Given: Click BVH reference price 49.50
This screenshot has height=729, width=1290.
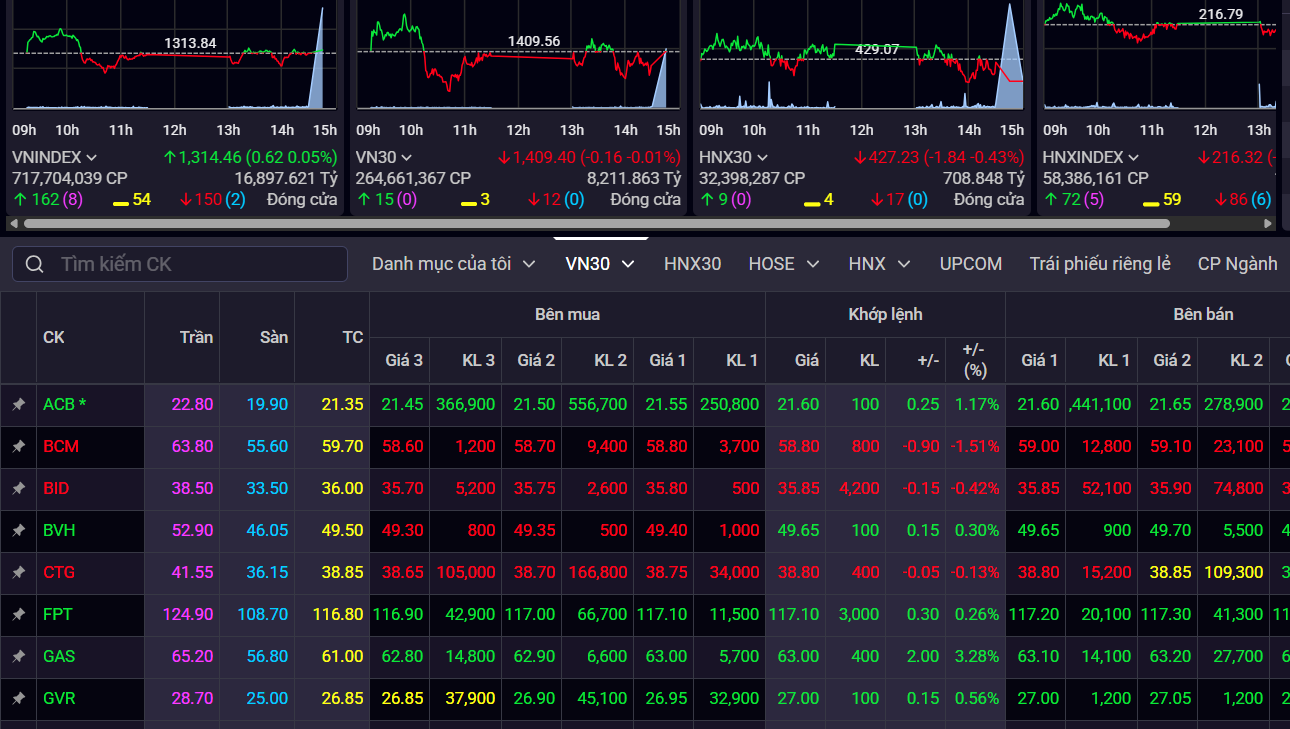Looking at the screenshot, I should pyautogui.click(x=342, y=531).
